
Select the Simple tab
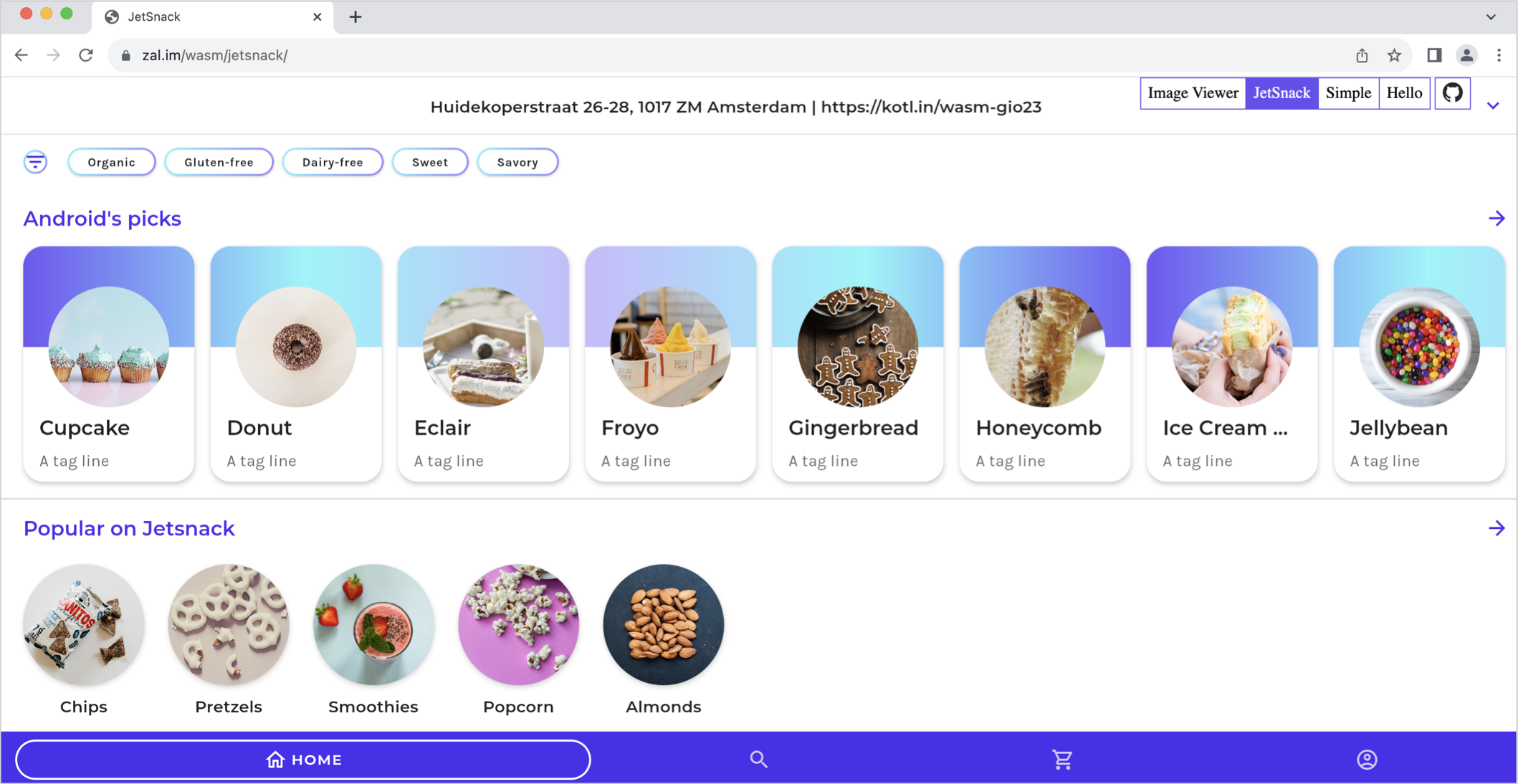click(x=1348, y=93)
